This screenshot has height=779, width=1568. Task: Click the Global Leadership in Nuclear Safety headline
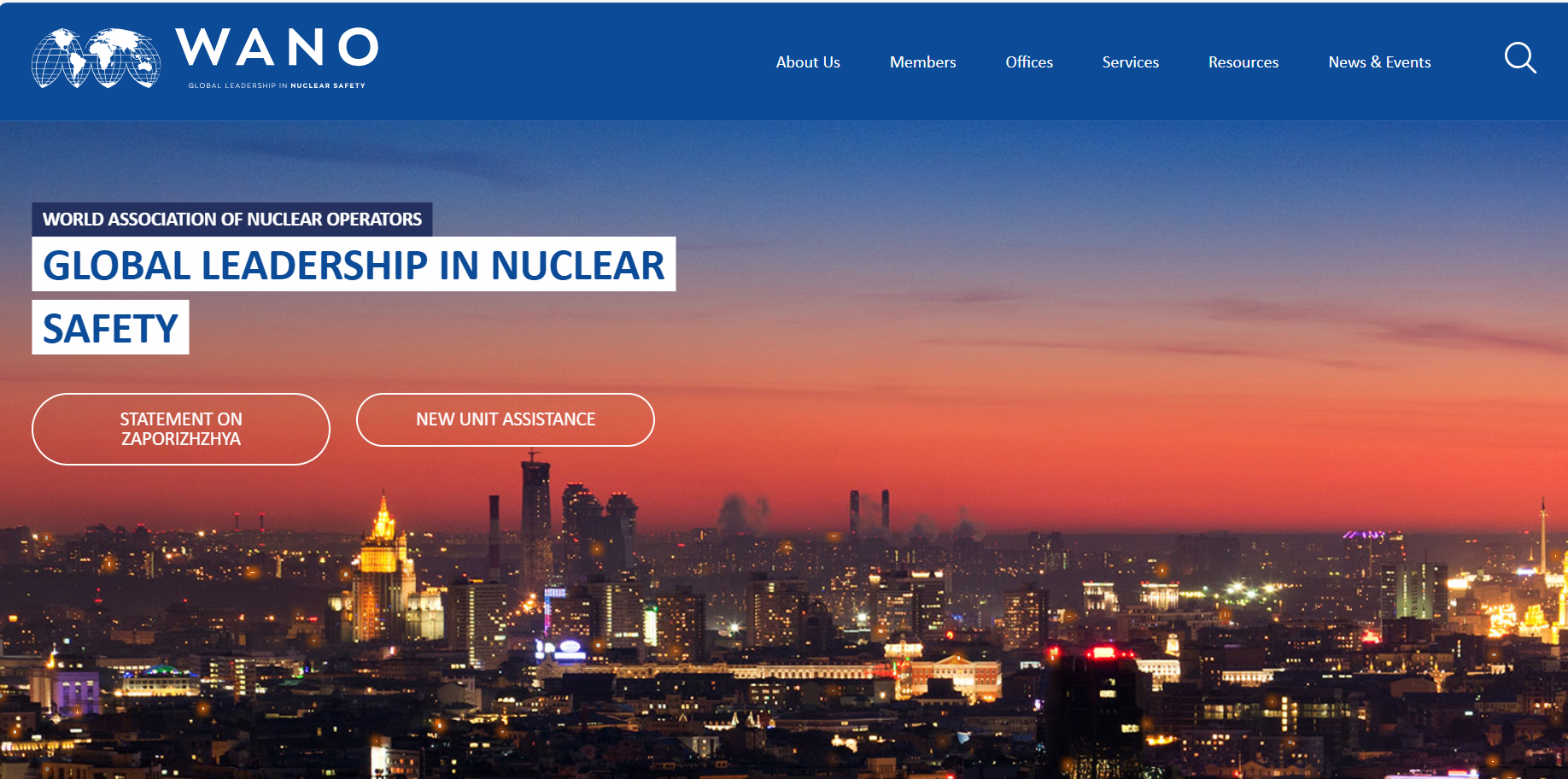(353, 266)
